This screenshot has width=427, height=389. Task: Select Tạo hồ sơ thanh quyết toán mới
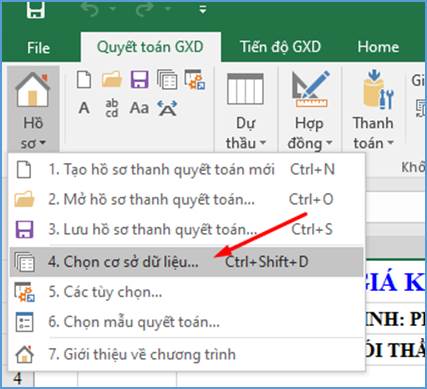186,170
